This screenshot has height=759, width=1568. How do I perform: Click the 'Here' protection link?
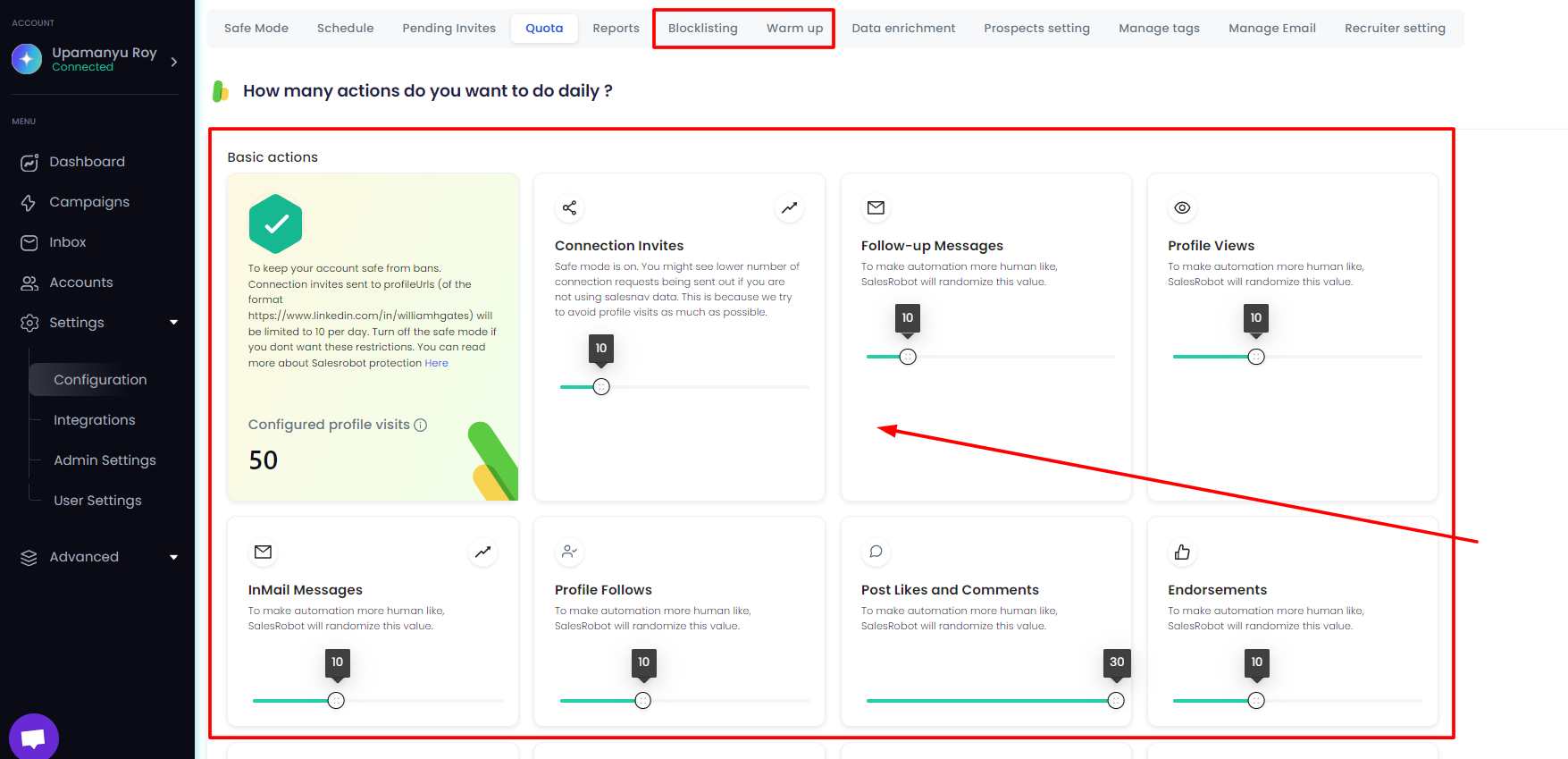(436, 363)
